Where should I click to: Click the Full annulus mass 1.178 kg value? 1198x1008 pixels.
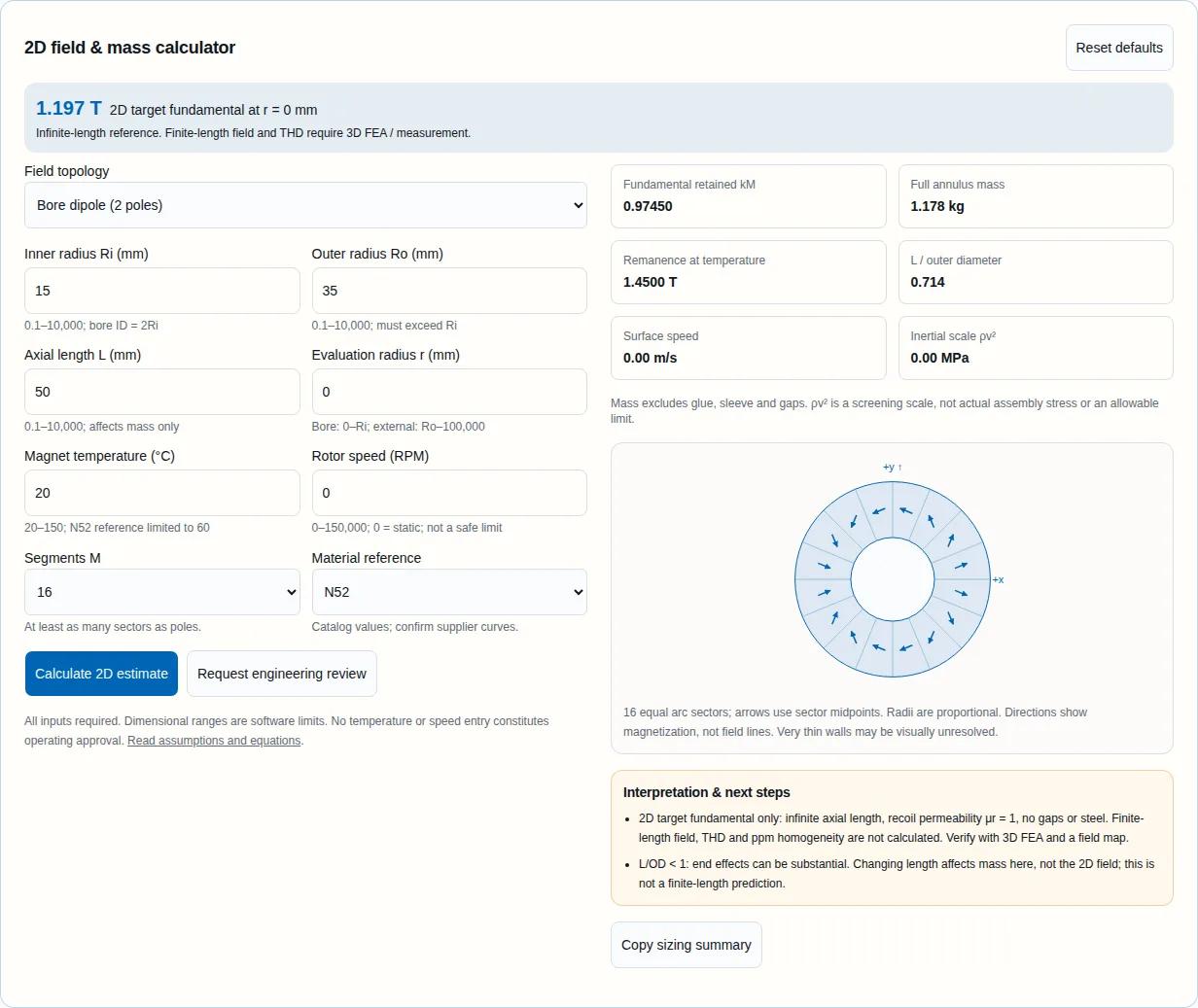pos(937,206)
